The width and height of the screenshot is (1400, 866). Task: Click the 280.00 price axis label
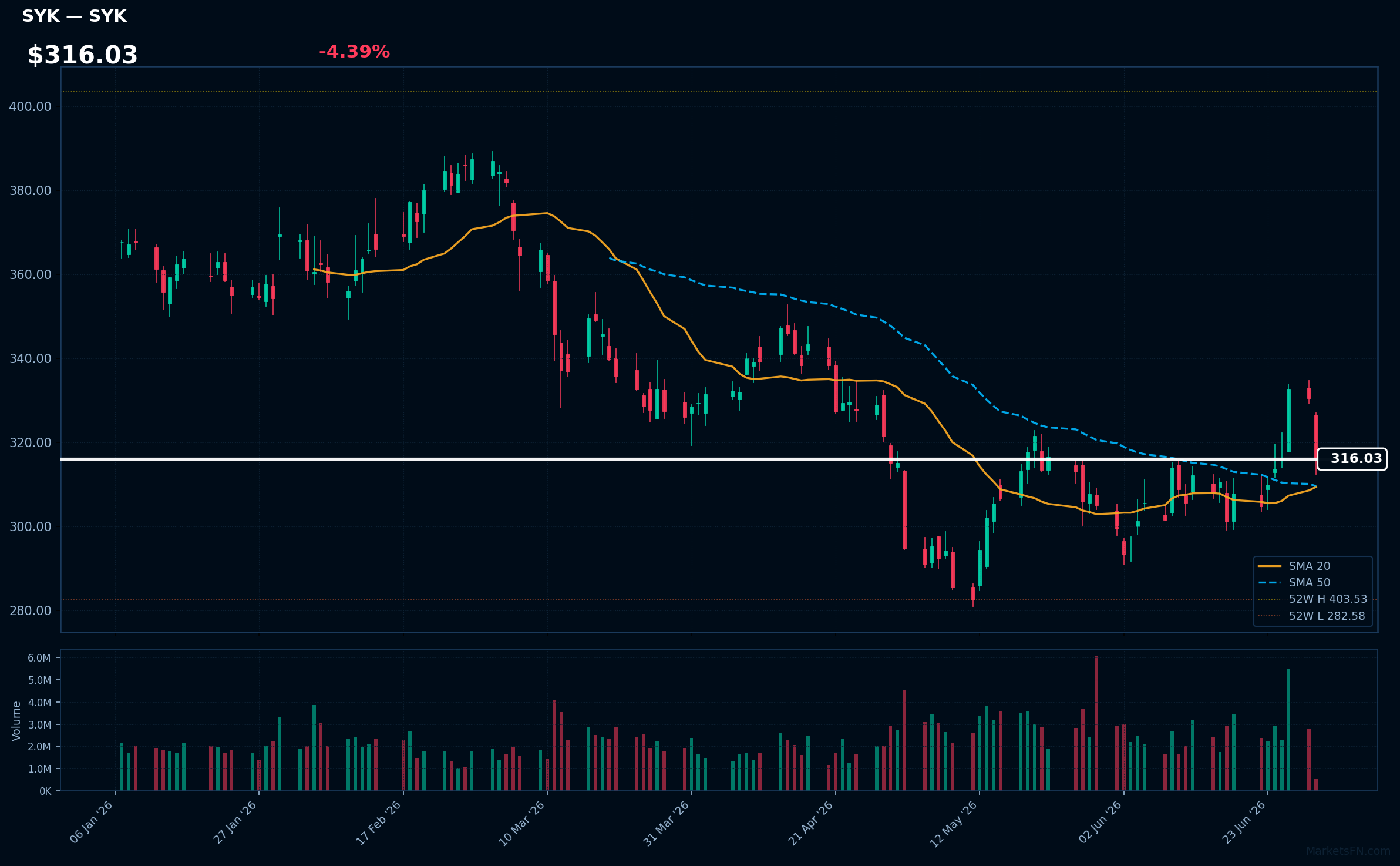pyautogui.click(x=31, y=610)
